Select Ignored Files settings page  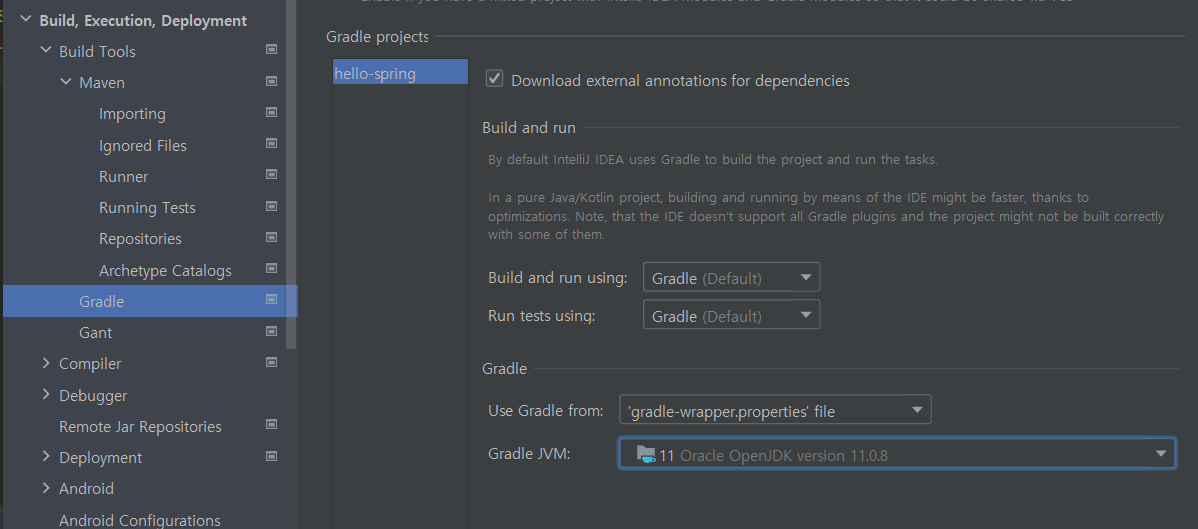(143, 145)
